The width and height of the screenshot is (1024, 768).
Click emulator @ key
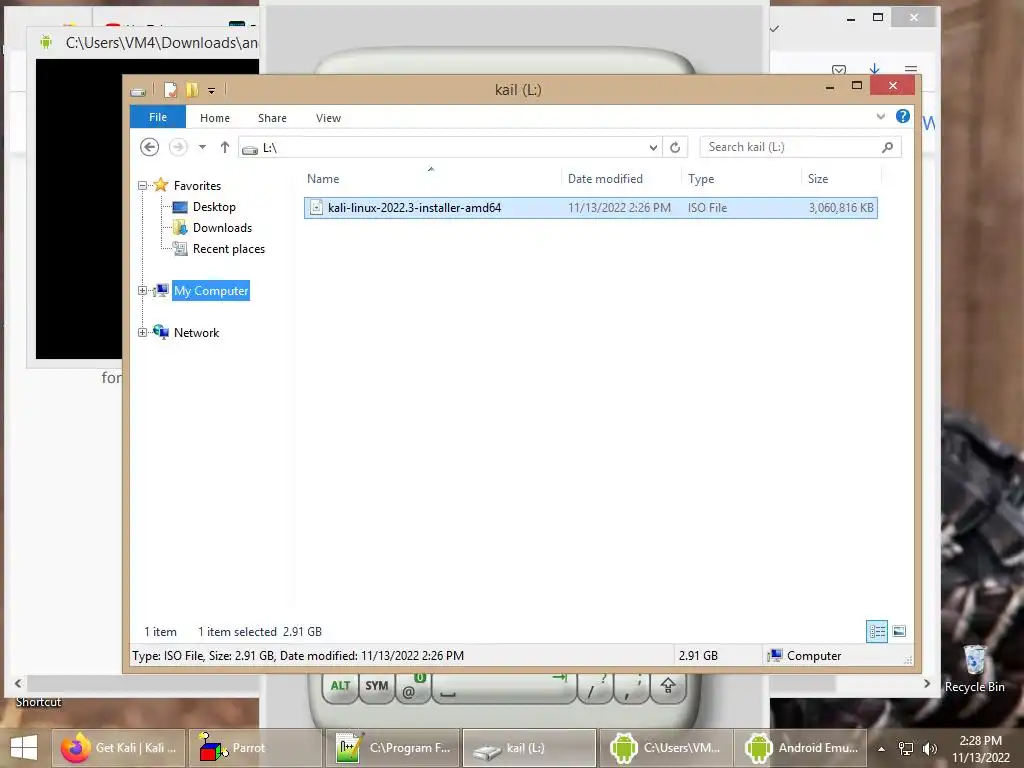[413, 688]
